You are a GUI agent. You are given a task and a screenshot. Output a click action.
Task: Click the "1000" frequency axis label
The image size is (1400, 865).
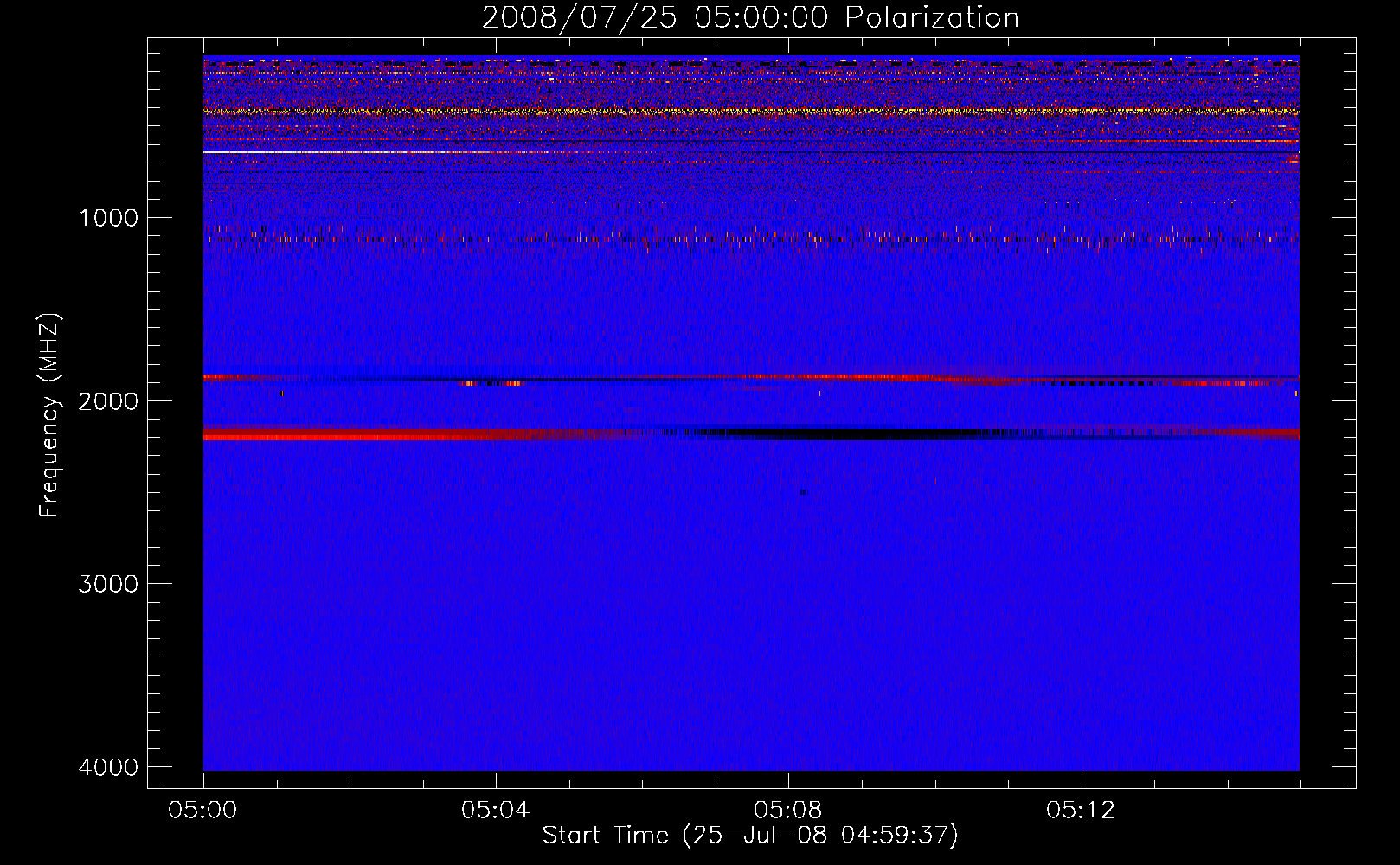[108, 218]
